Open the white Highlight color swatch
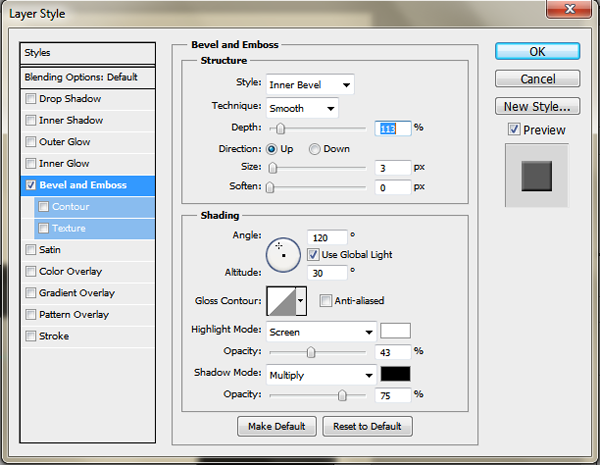600x465 pixels. [395, 331]
